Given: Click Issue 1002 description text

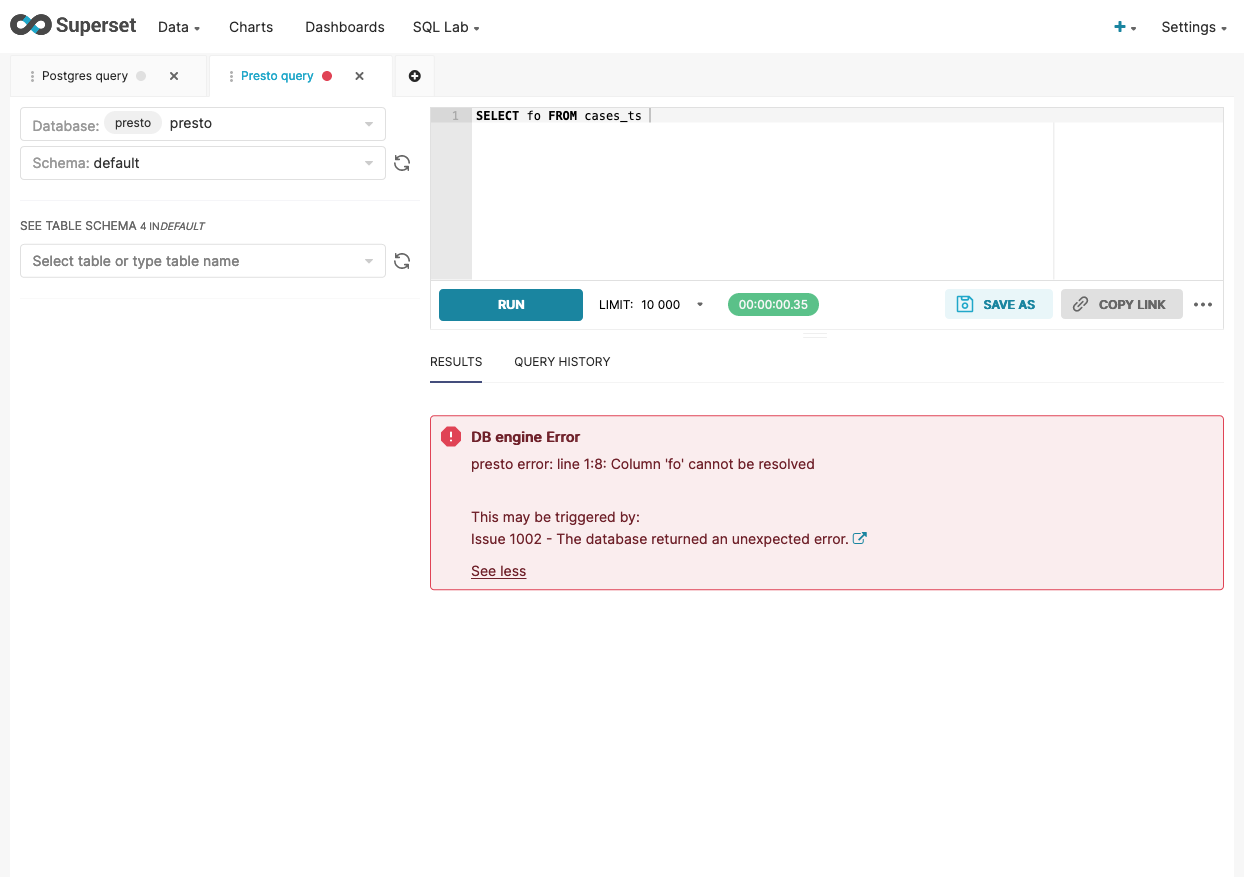Looking at the screenshot, I should click(x=660, y=539).
